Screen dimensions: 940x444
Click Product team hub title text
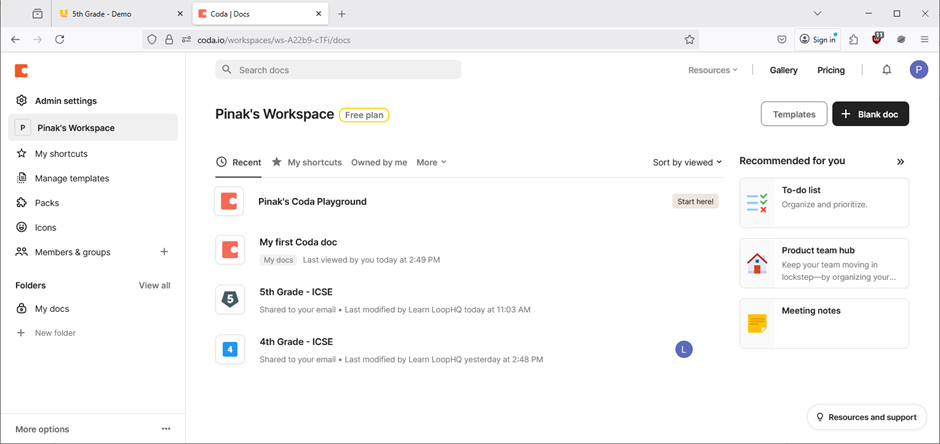pos(818,250)
